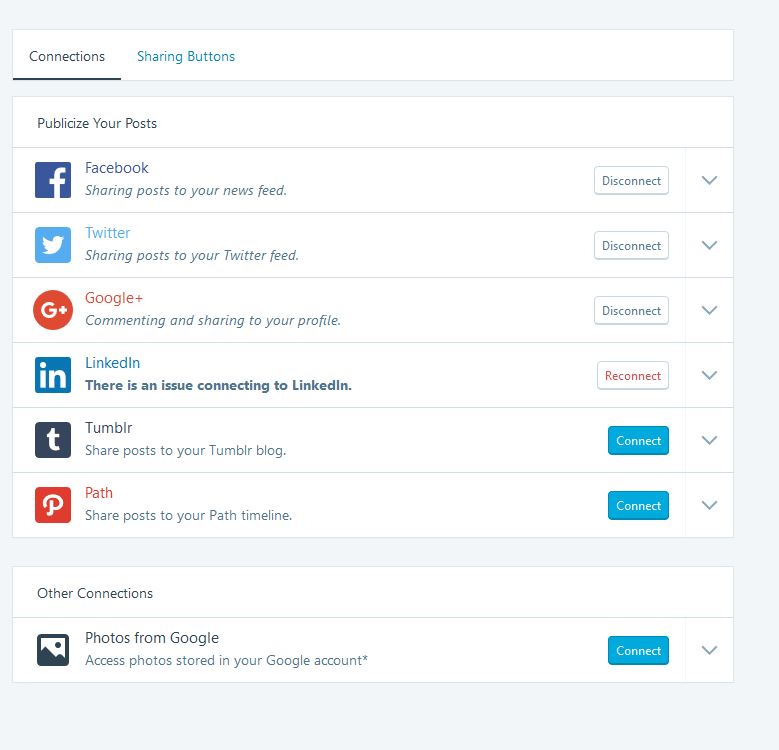Expand the Photos from Google chevron
This screenshot has height=750, width=779.
pos(709,650)
